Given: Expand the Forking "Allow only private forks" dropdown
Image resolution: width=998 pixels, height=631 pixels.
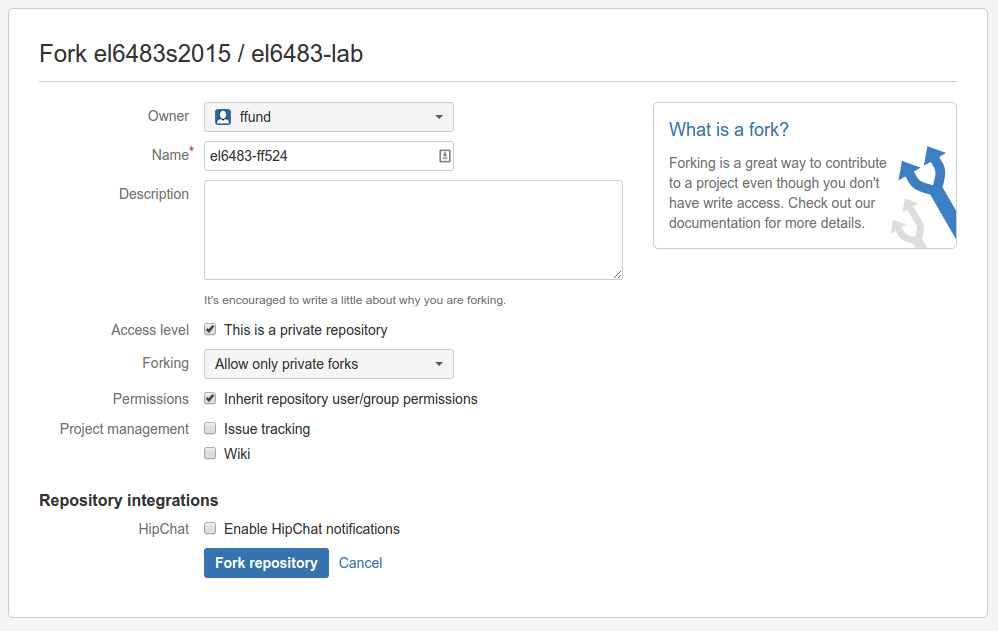Looking at the screenshot, I should 328,364.
